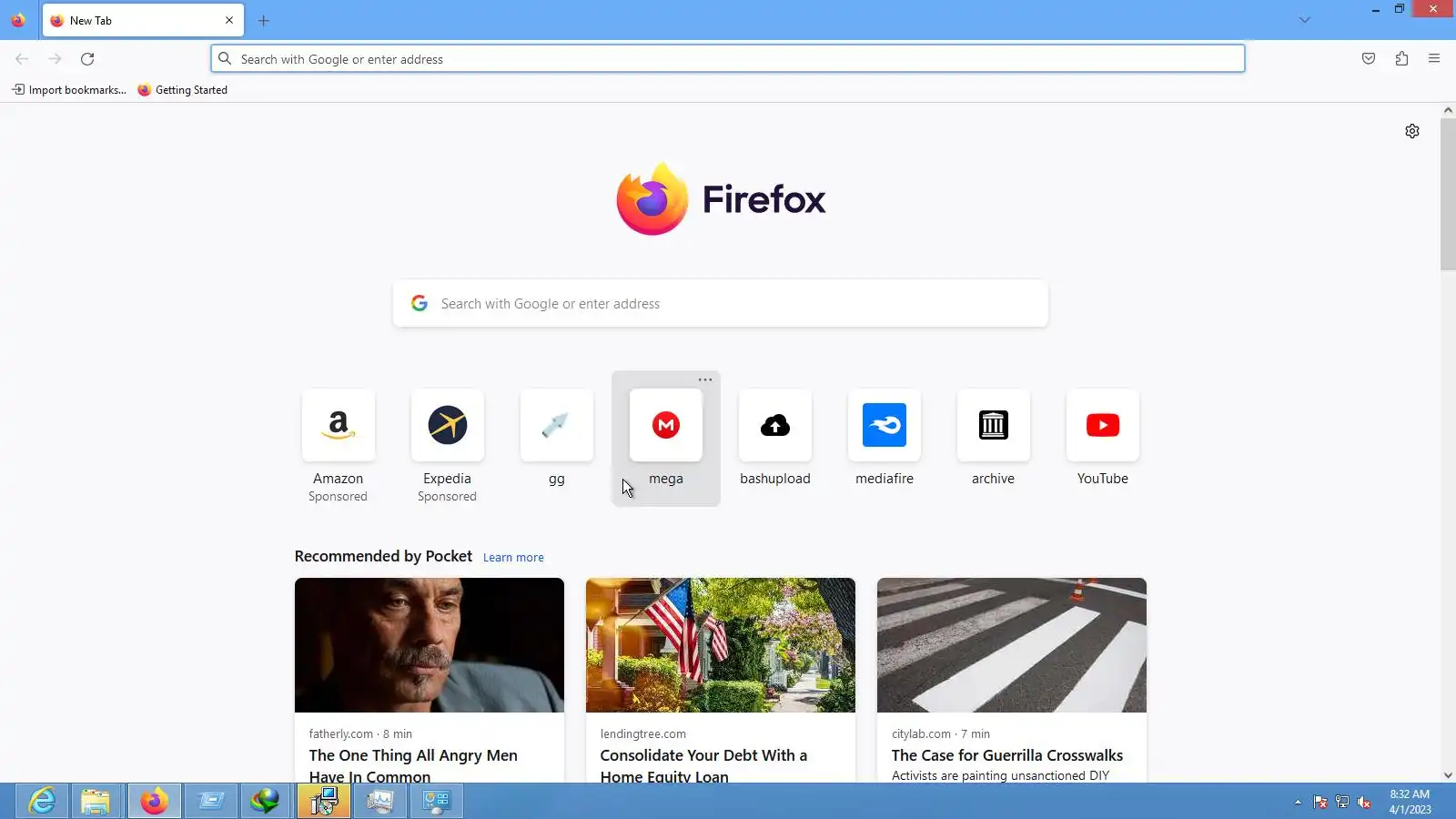Open a new tab with plus button
1456x819 pixels.
click(263, 21)
